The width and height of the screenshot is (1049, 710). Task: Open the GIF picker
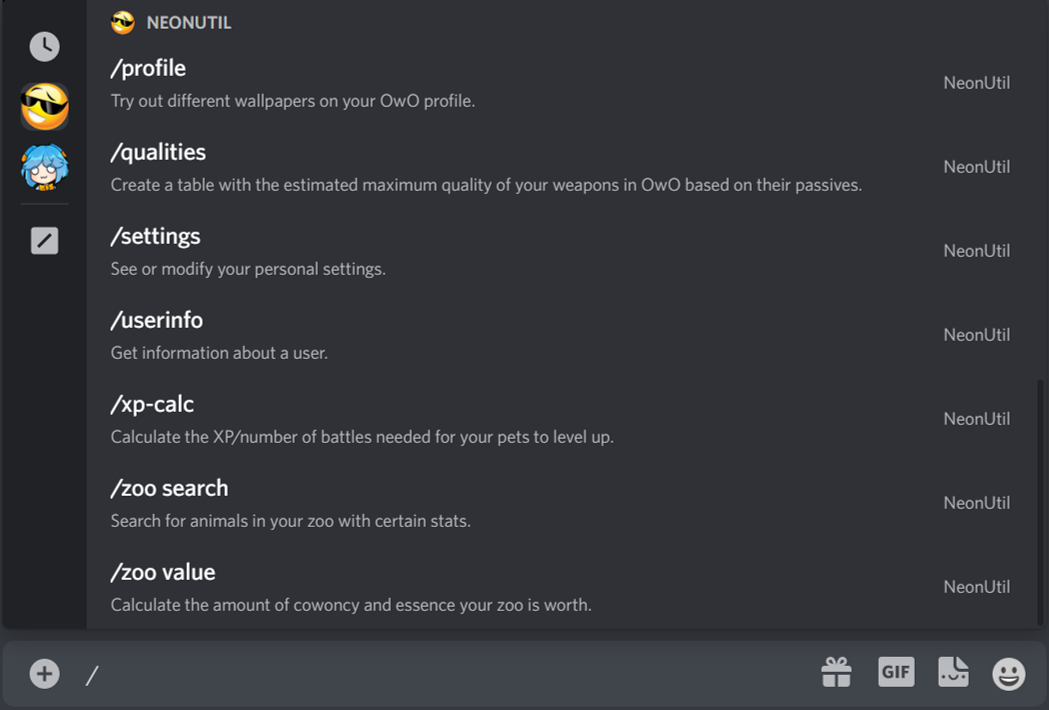click(895, 672)
